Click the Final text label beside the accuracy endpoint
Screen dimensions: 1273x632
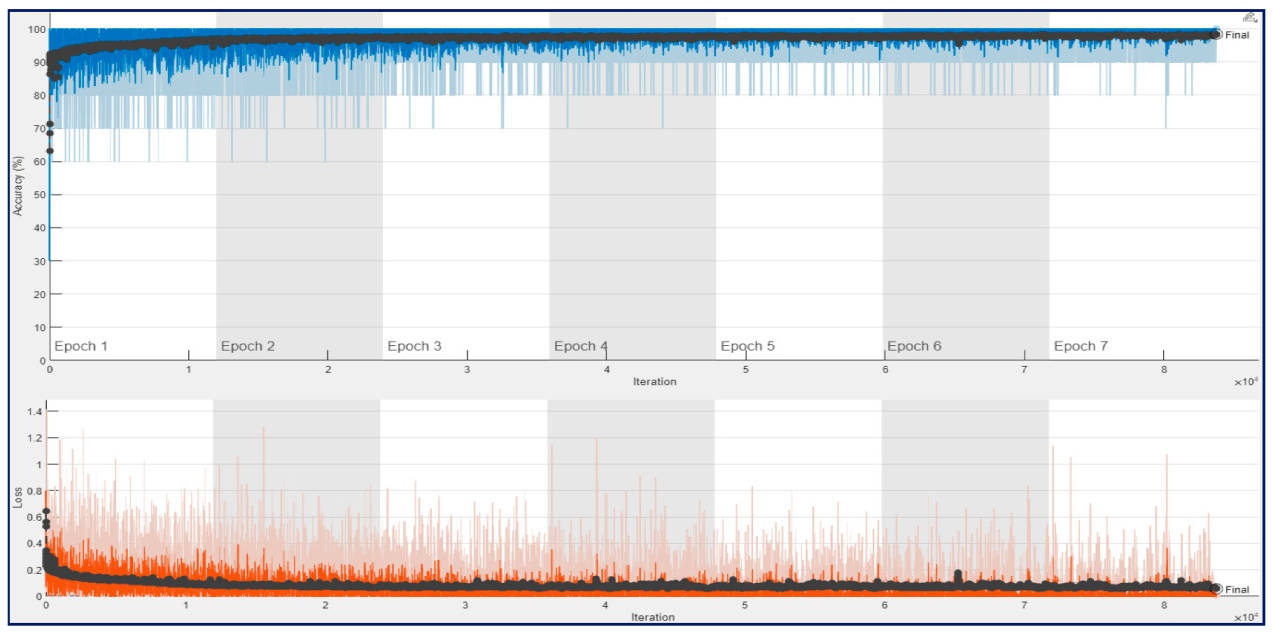click(x=1237, y=34)
